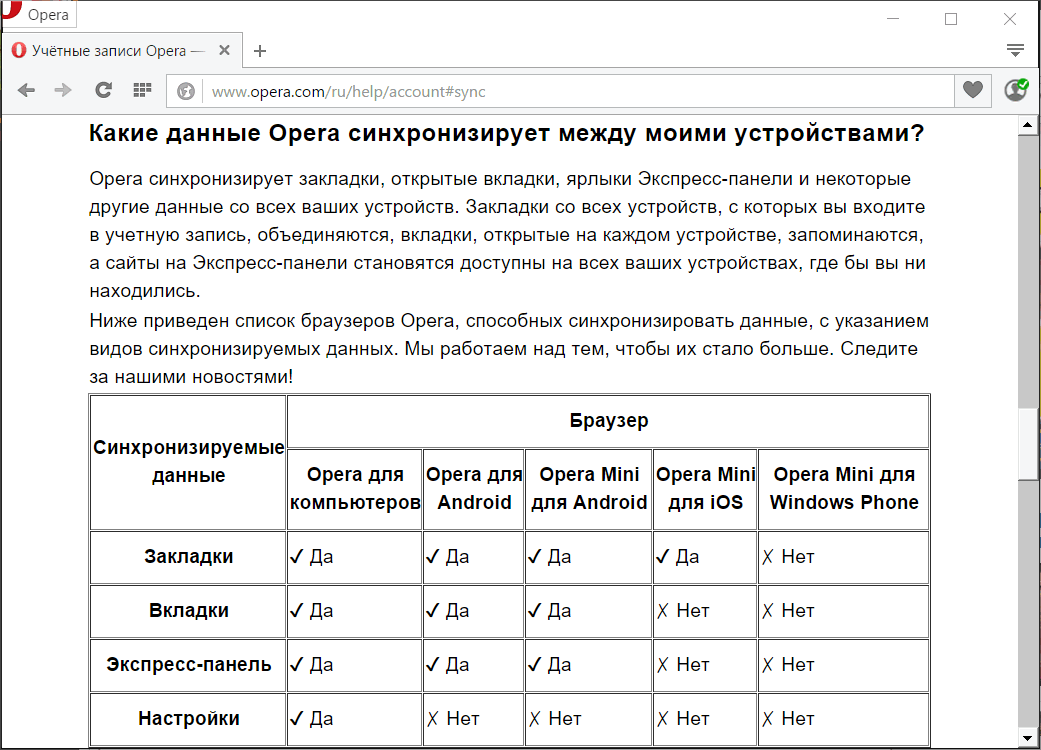Show site information via the globe icon

point(186,91)
